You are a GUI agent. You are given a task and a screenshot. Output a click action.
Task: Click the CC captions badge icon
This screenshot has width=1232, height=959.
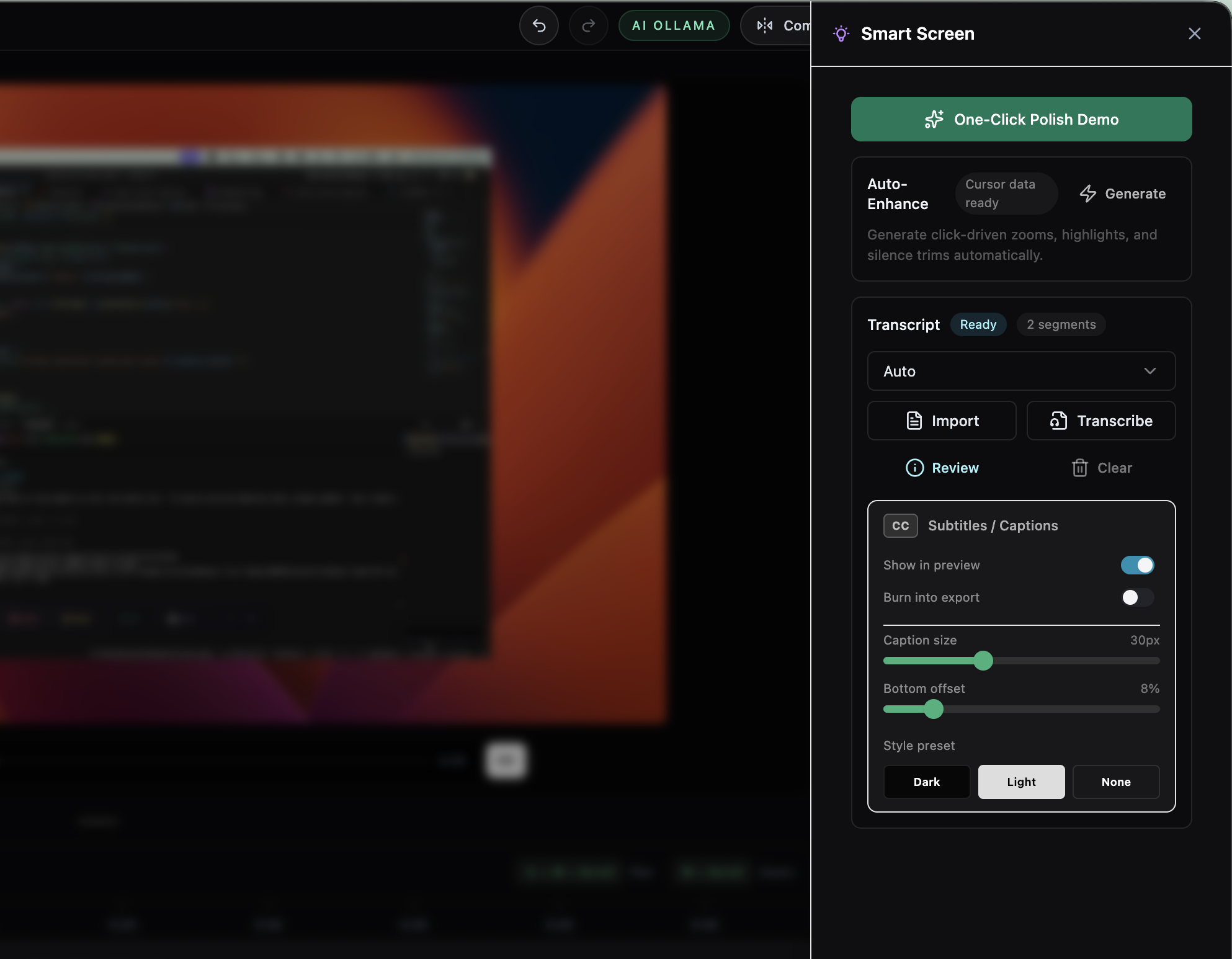(x=900, y=525)
